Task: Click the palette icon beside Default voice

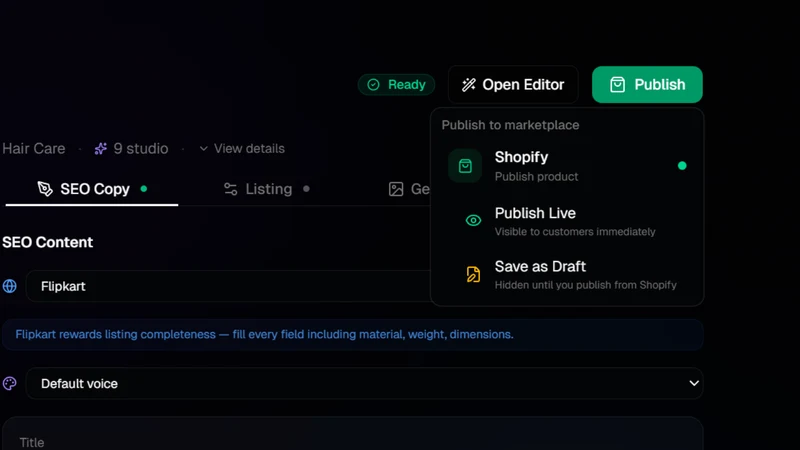Action: coord(10,383)
